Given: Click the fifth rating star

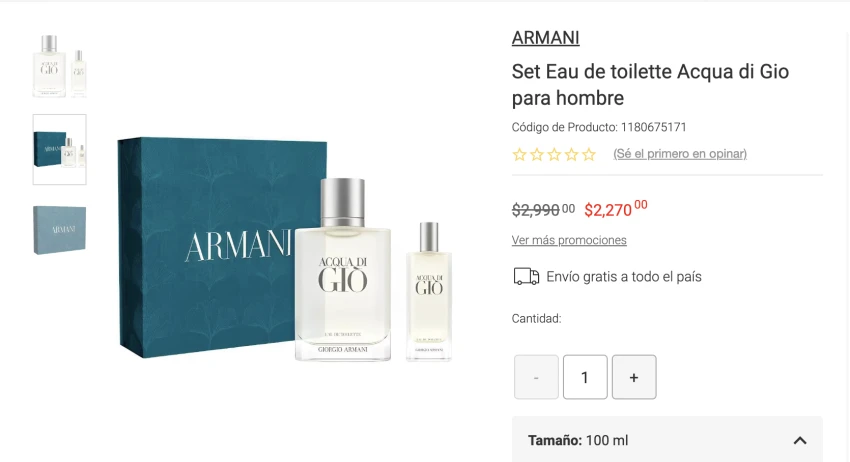Looking at the screenshot, I should click(589, 155).
